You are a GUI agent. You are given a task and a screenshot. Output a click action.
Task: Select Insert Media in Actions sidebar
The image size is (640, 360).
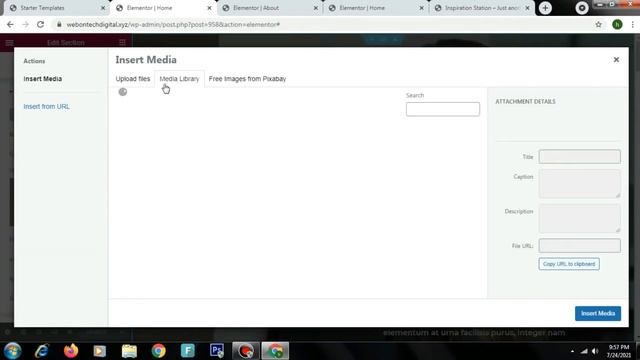(x=43, y=79)
